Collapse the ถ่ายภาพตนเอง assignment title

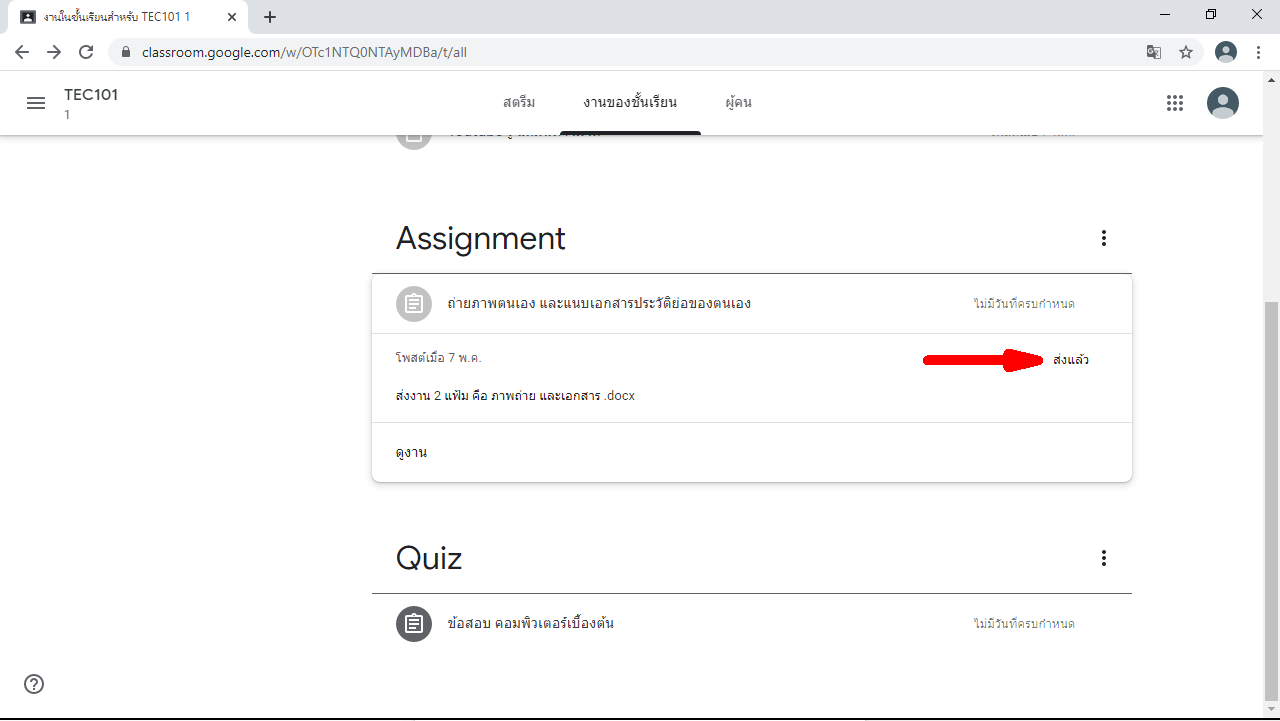tap(598, 304)
